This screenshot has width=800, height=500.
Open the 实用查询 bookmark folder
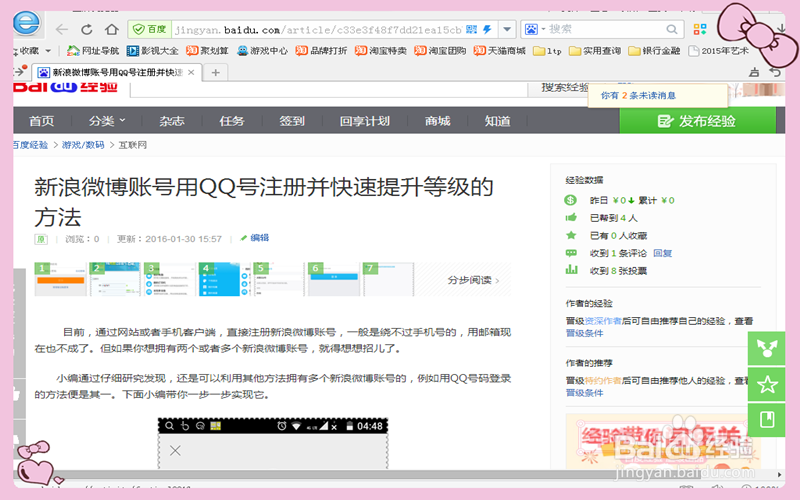point(595,51)
